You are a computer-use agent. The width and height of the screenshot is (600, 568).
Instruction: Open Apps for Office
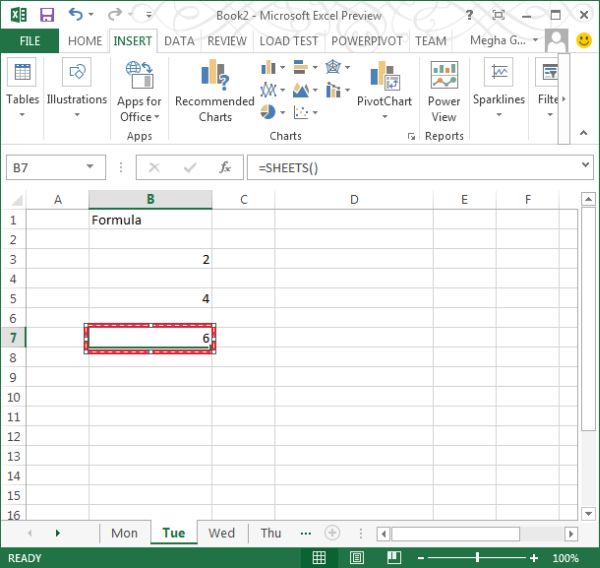tap(139, 92)
